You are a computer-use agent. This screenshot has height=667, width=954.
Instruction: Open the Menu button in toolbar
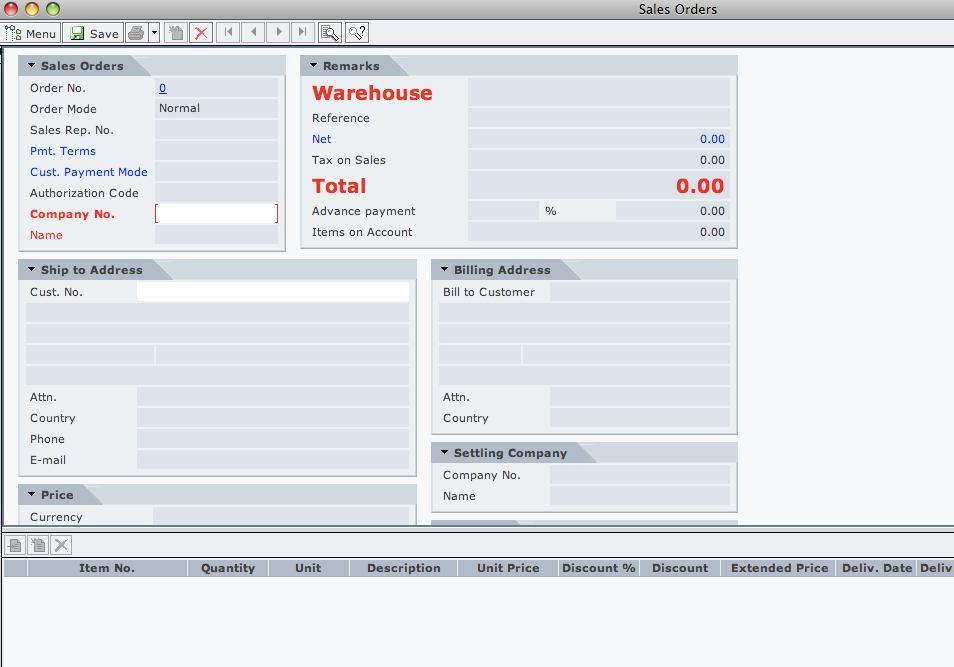[x=31, y=33]
